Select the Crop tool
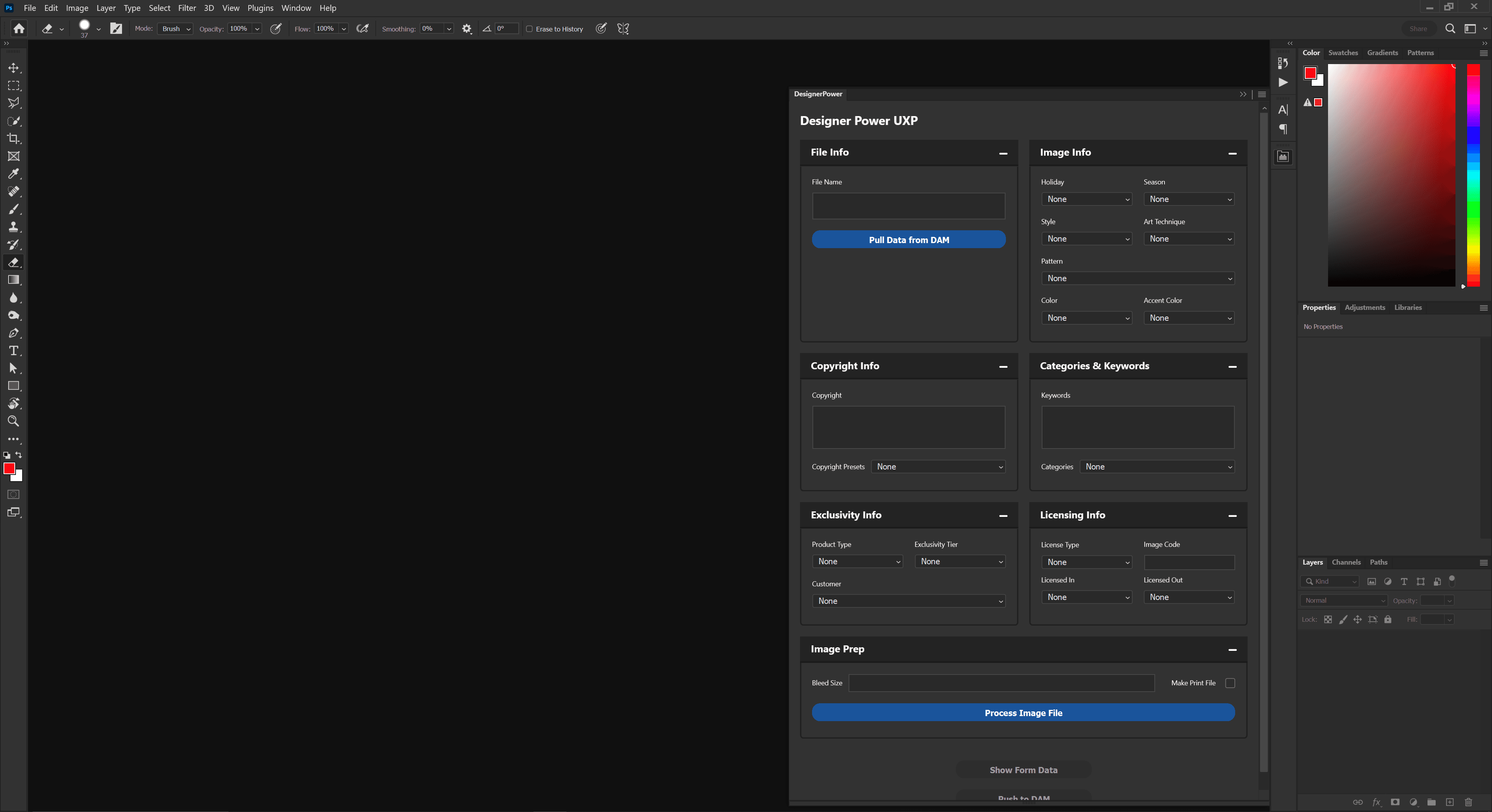 pos(14,138)
